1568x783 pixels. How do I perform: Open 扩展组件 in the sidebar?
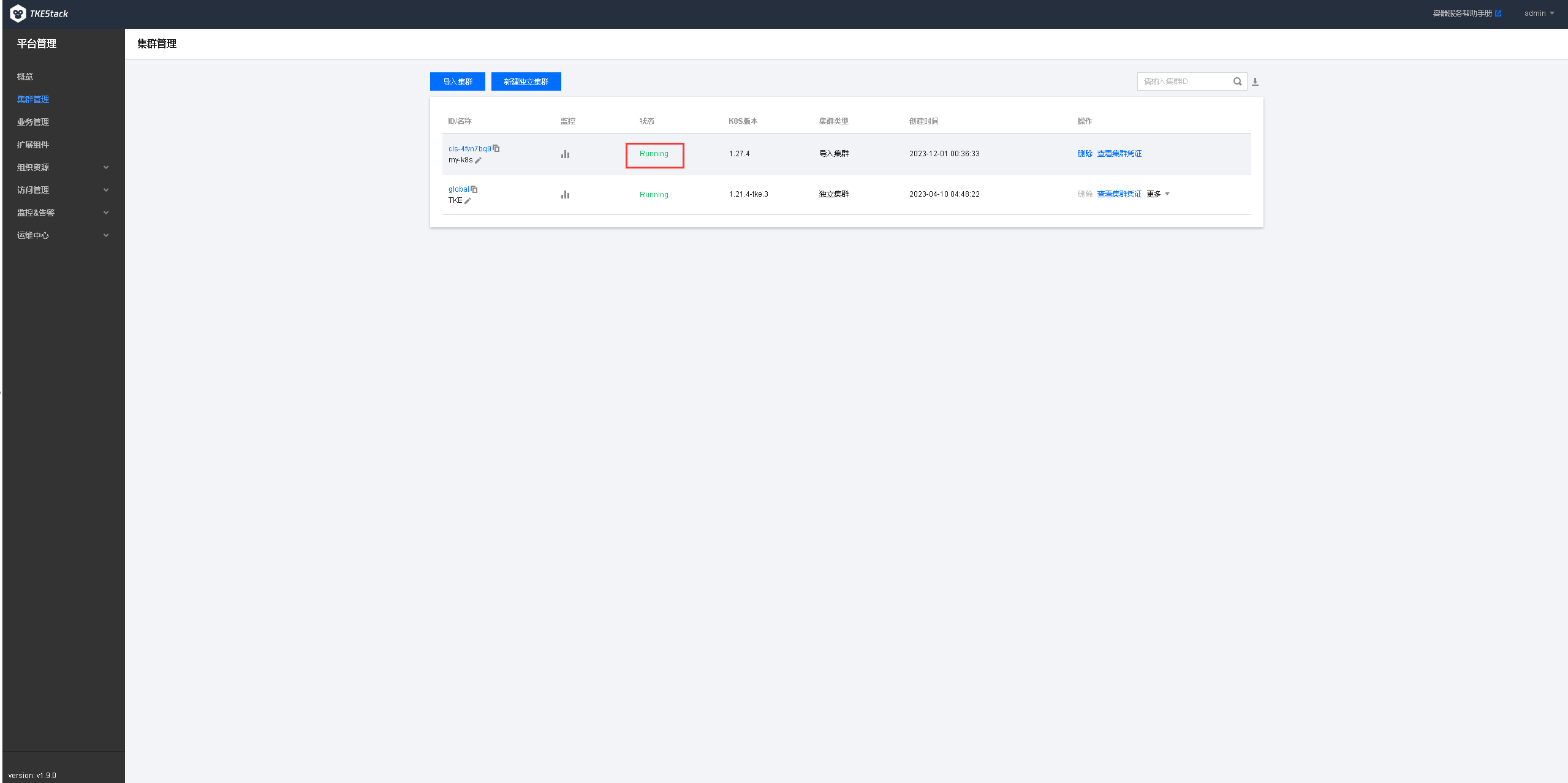pyautogui.click(x=33, y=145)
